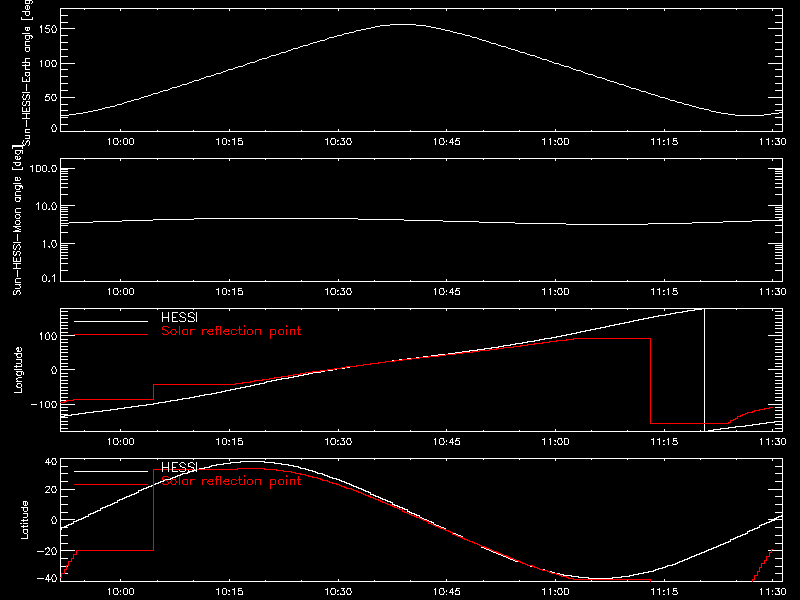The height and width of the screenshot is (600, 800).
Task: Click the 50 tick label on Earth angle plot
Action: (51, 98)
